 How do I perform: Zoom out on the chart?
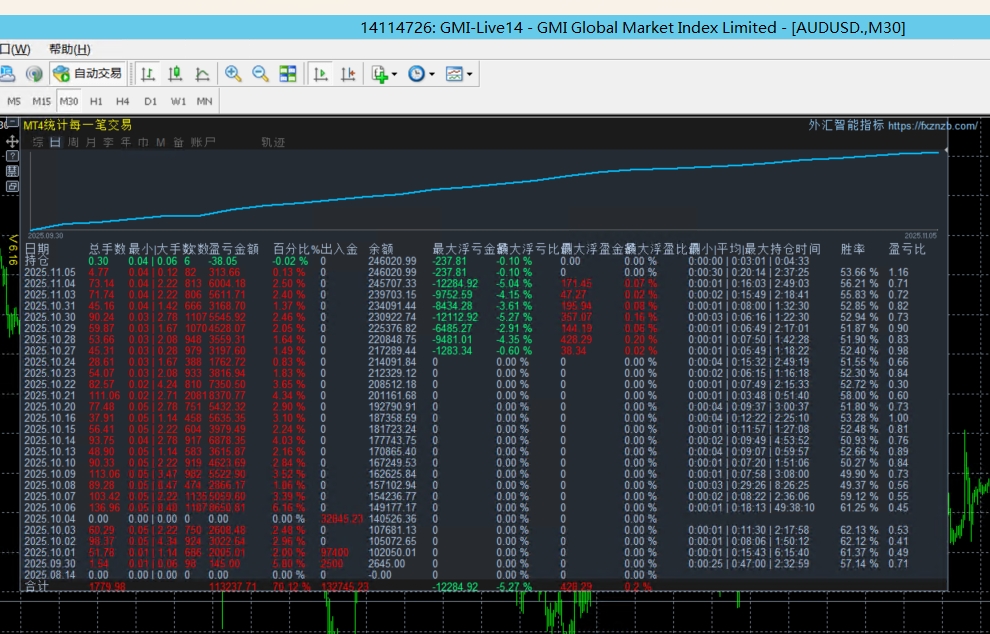pos(260,73)
